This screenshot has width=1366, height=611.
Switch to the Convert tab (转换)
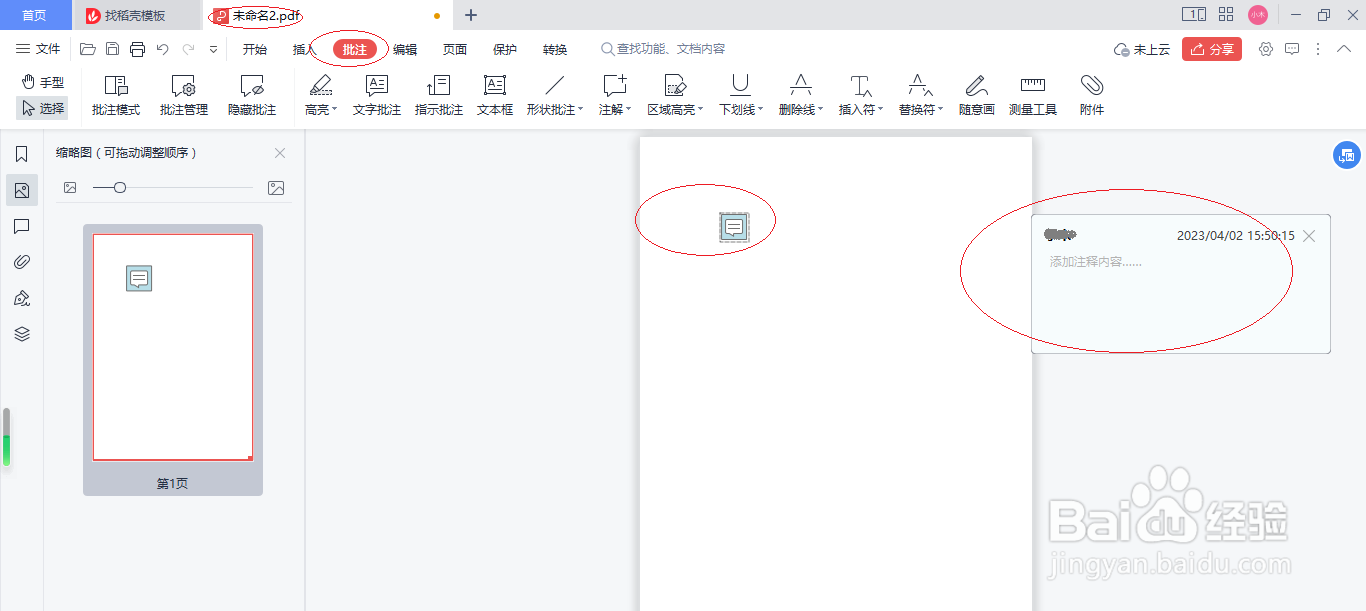[555, 49]
